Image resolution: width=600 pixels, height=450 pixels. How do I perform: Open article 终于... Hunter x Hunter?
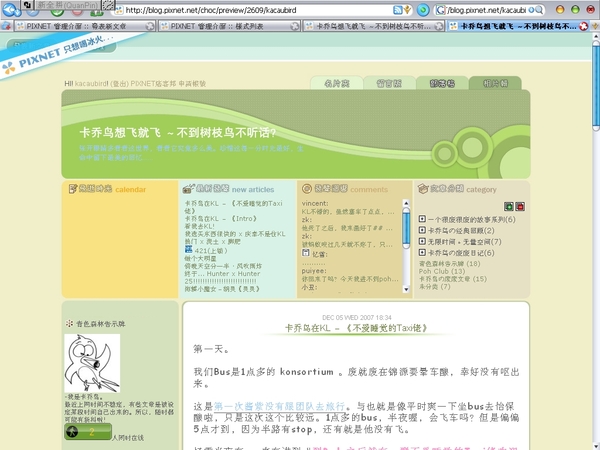(222, 274)
